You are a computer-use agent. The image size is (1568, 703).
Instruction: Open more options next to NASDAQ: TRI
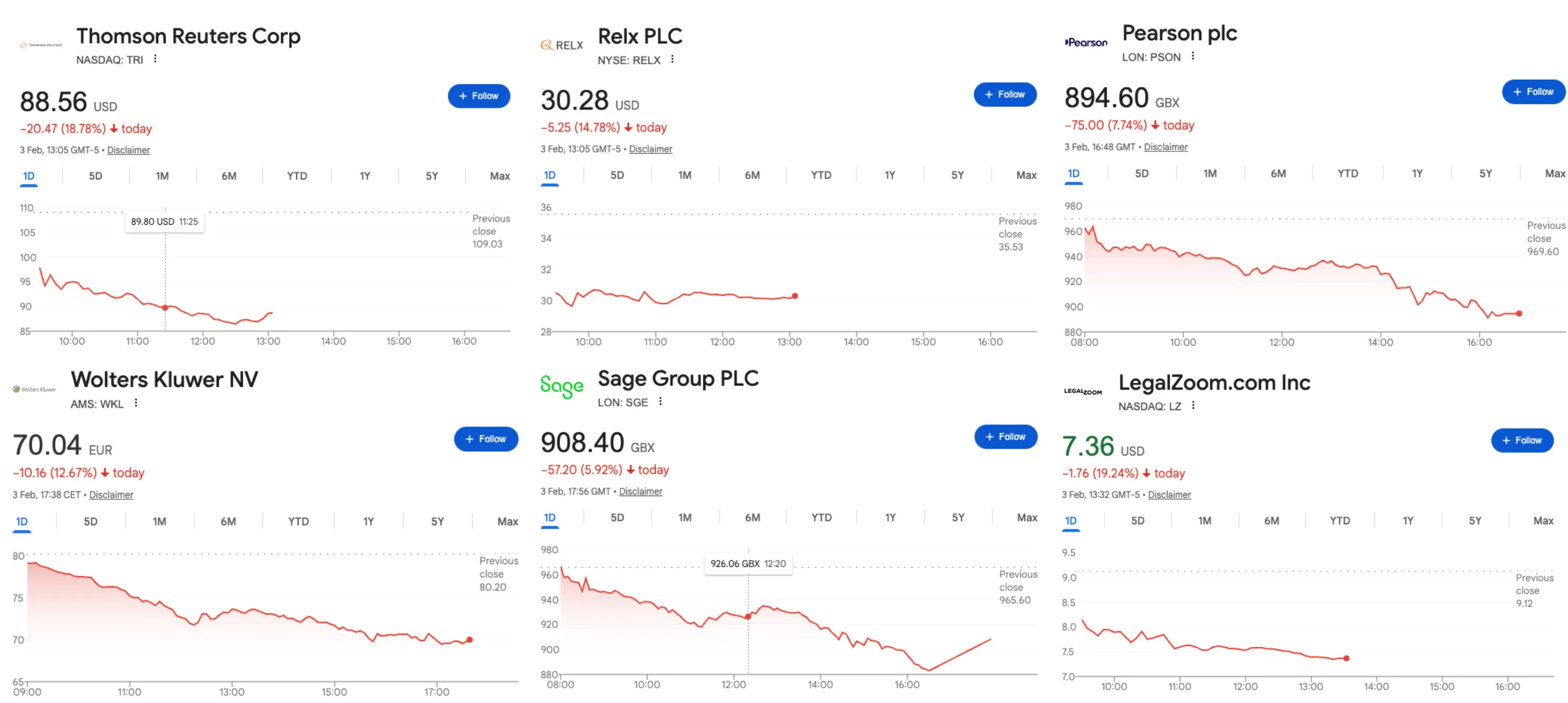pyautogui.click(x=155, y=59)
